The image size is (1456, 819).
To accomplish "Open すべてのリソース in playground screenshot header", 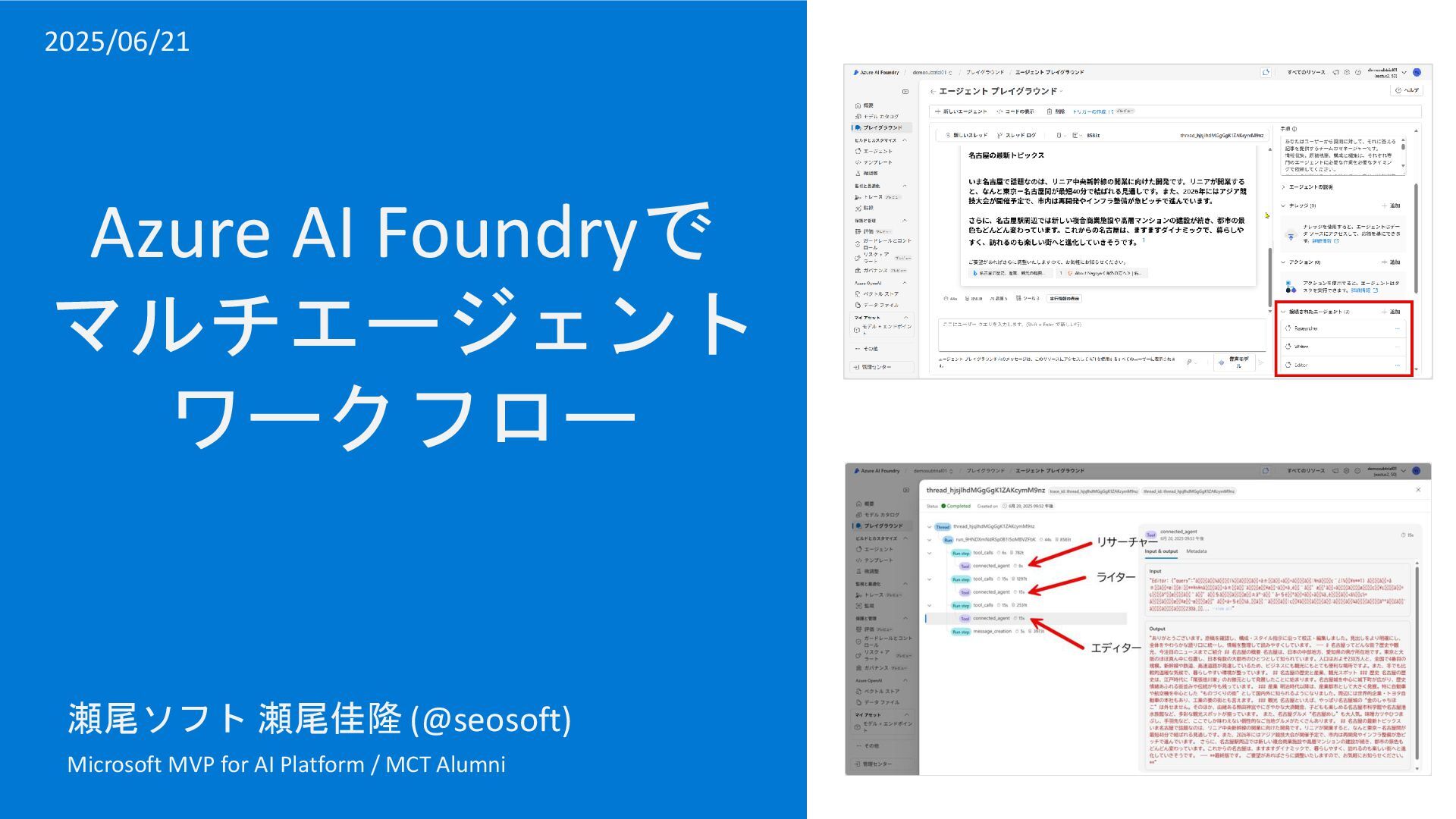I will point(1306,73).
